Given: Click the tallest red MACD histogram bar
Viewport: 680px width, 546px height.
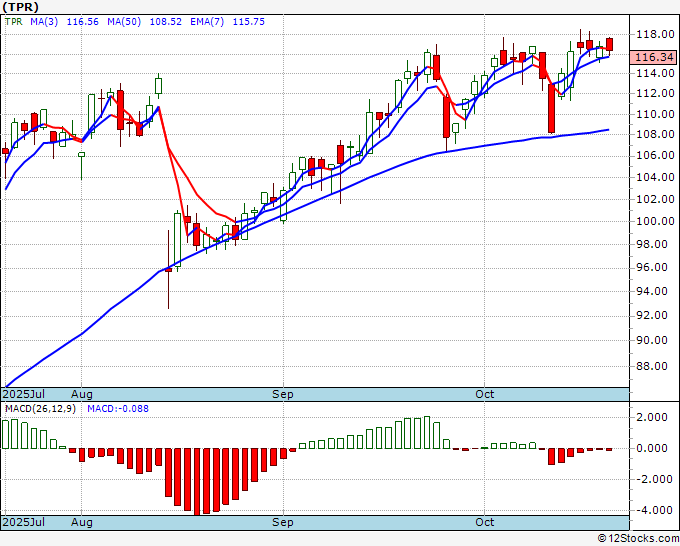Looking at the screenshot, I should [197, 481].
